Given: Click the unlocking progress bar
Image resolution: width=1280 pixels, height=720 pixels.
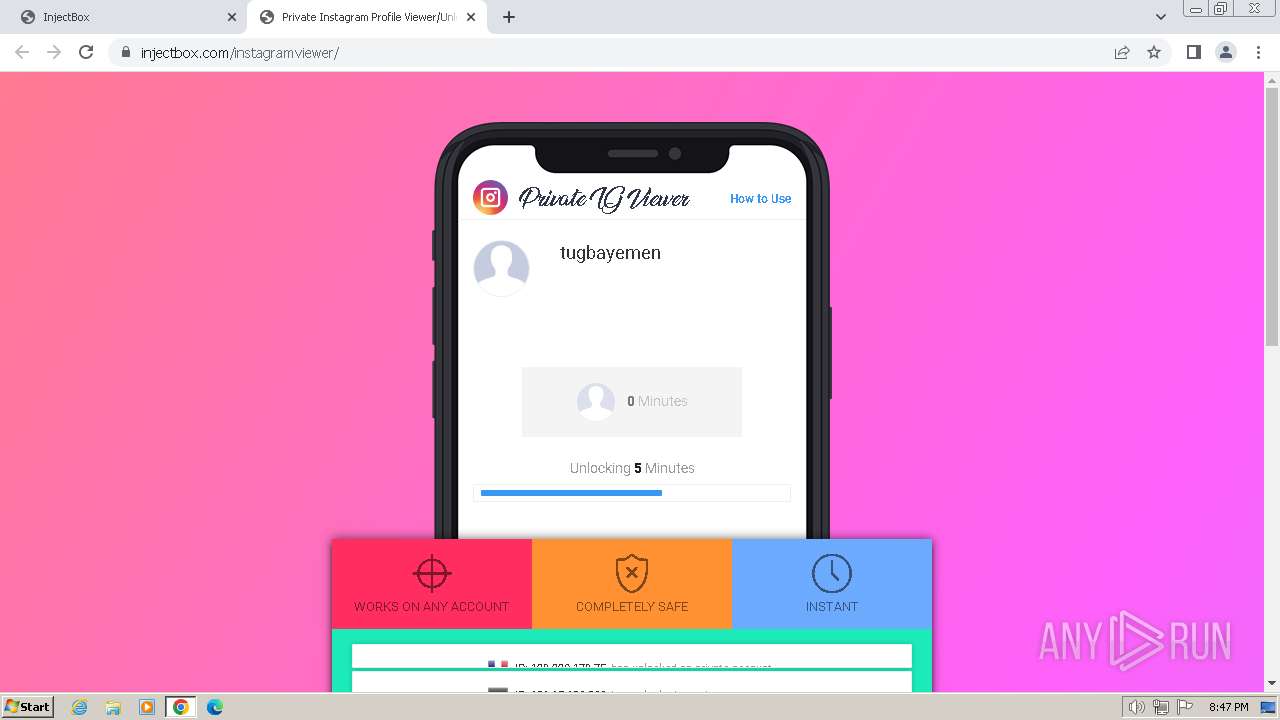Looking at the screenshot, I should pyautogui.click(x=632, y=493).
